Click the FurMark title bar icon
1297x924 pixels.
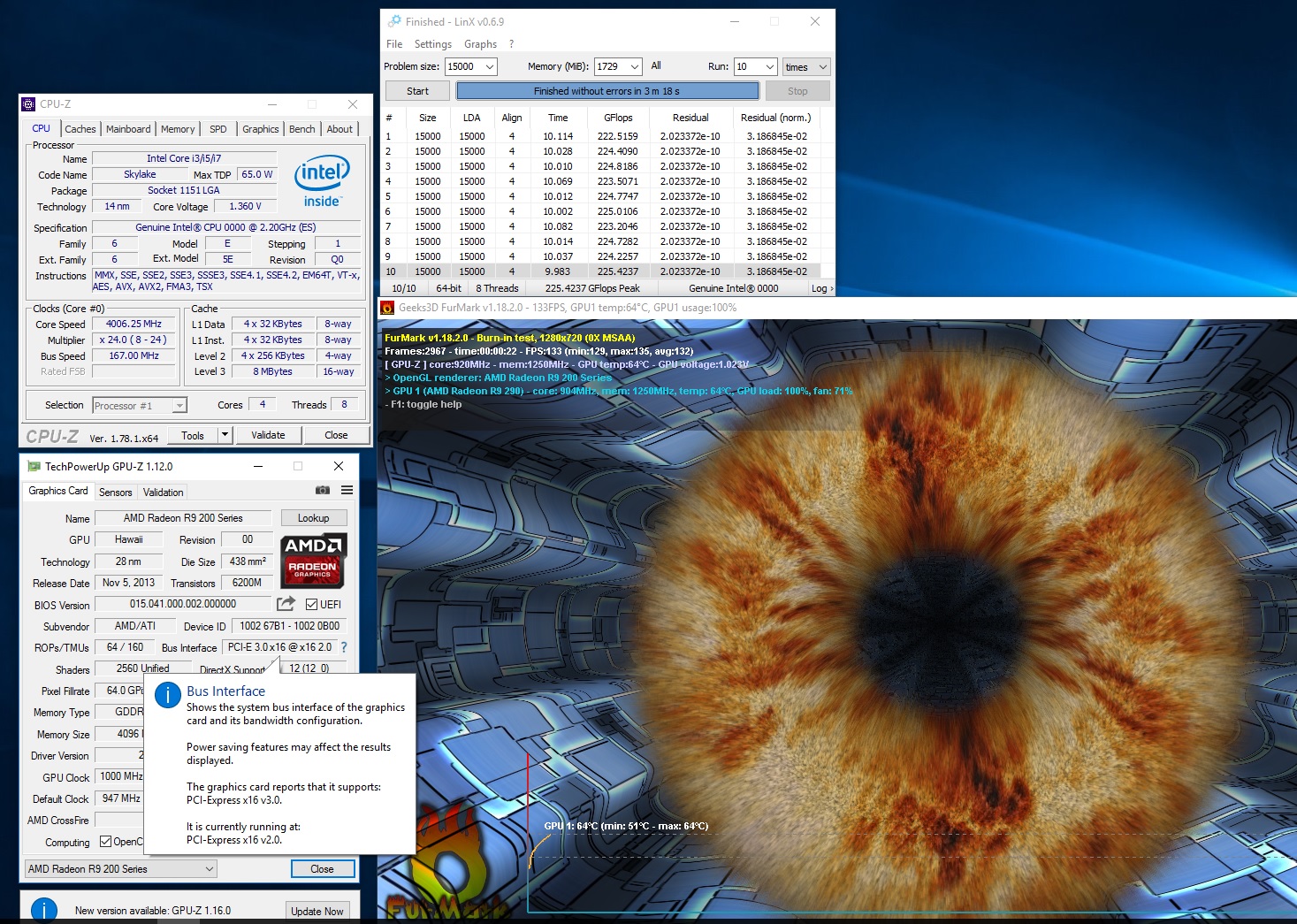tap(386, 308)
